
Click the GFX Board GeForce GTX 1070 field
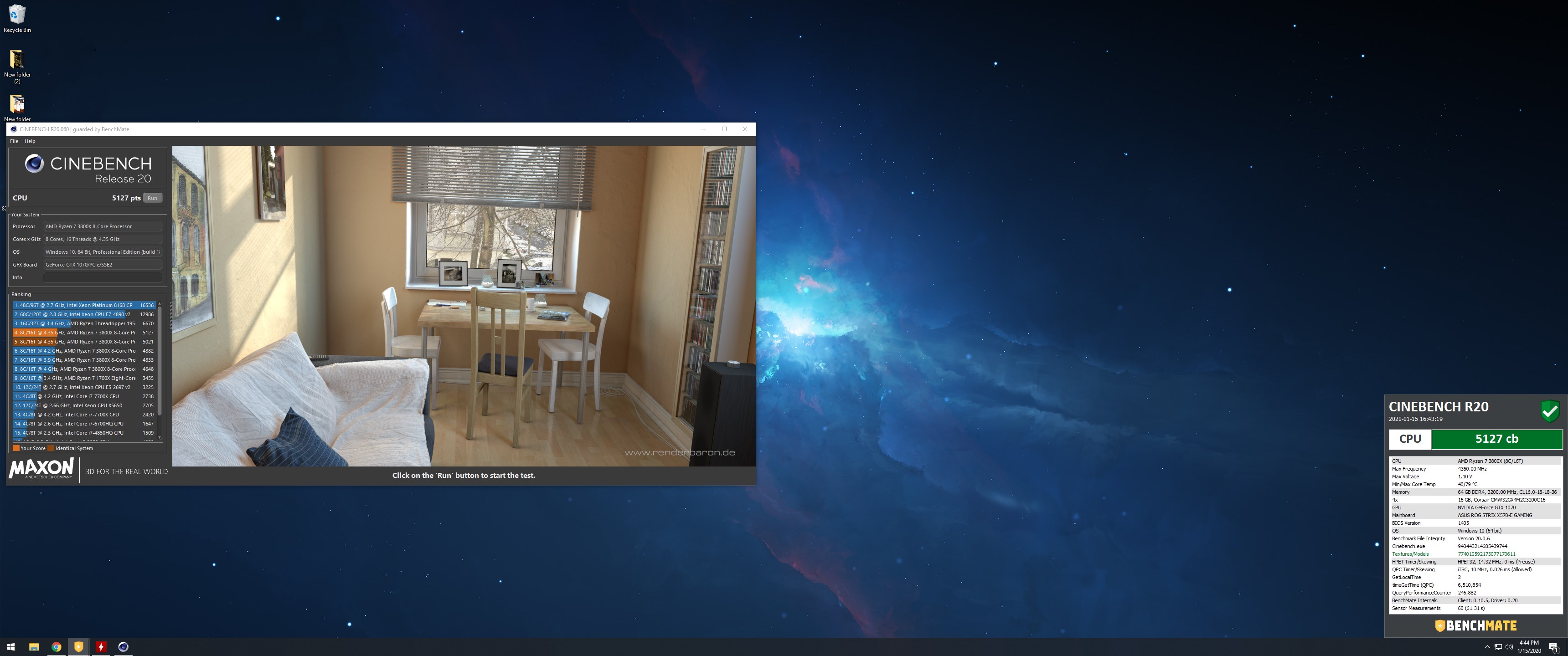[103, 265]
